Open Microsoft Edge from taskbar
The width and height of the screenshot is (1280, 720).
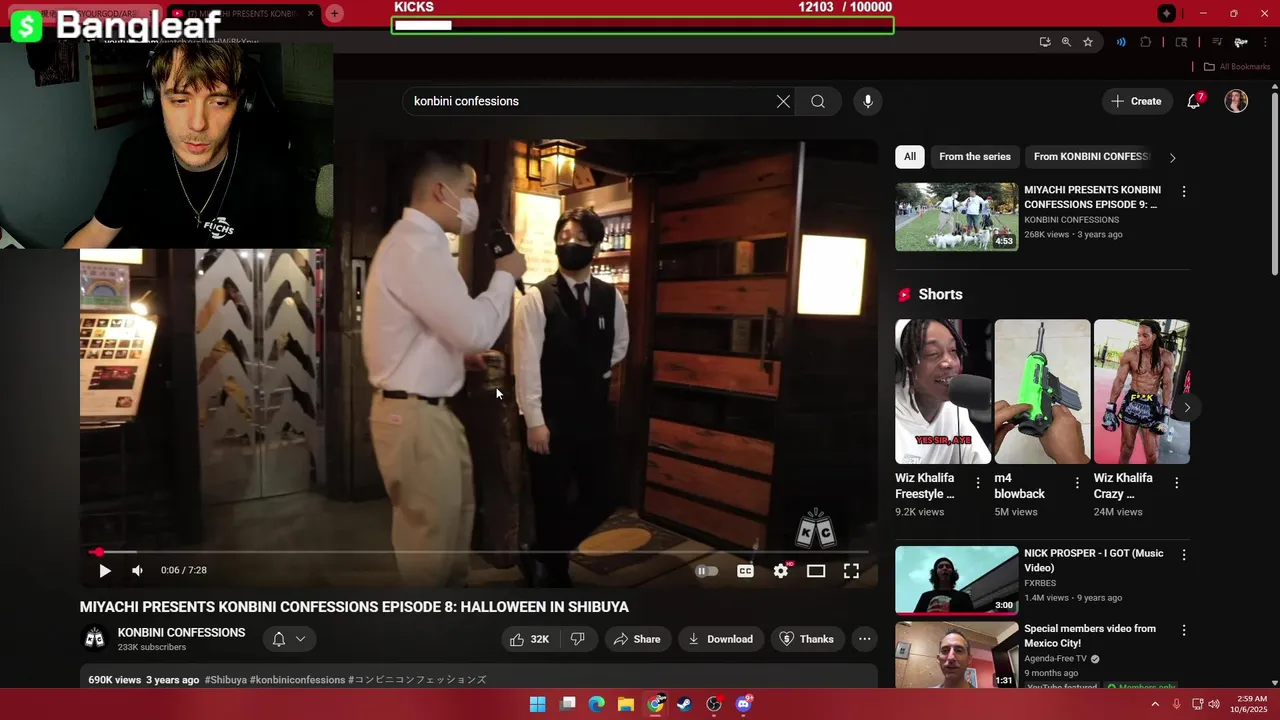[596, 704]
